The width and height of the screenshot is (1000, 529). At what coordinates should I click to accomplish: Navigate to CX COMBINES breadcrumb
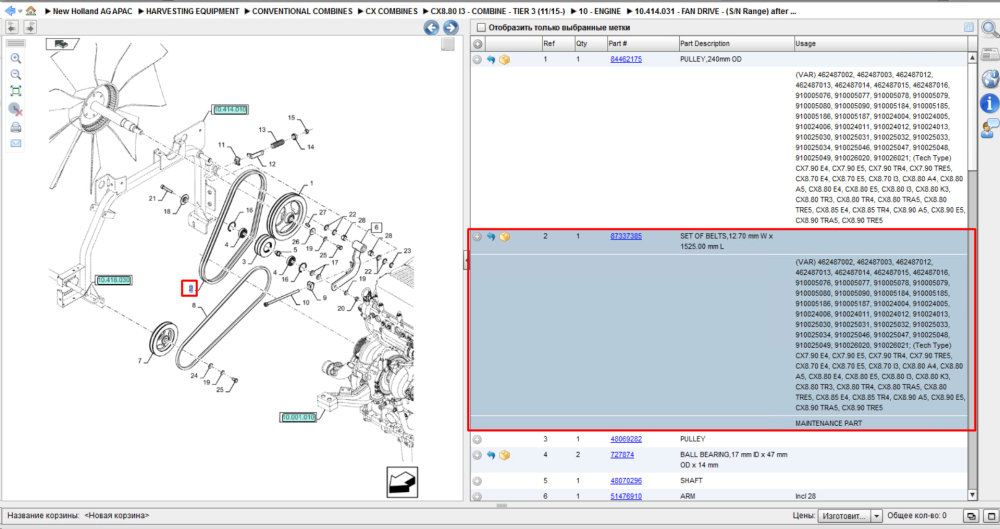392,11
